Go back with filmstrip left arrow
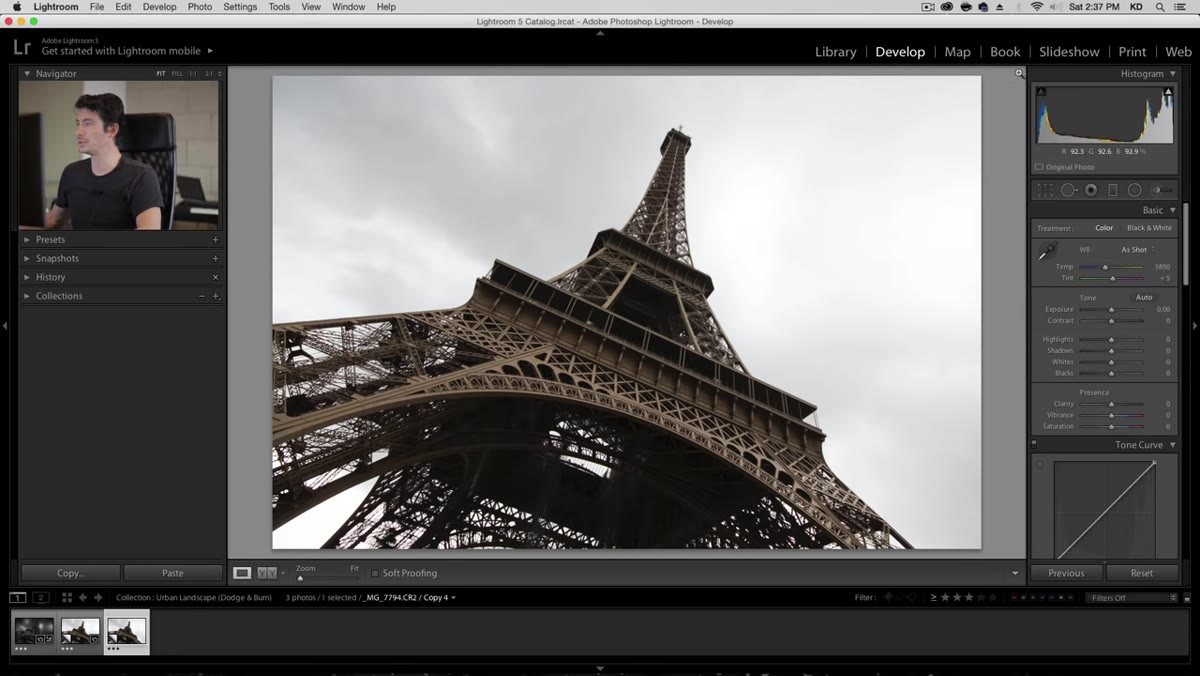This screenshot has width=1200, height=676. click(x=83, y=597)
